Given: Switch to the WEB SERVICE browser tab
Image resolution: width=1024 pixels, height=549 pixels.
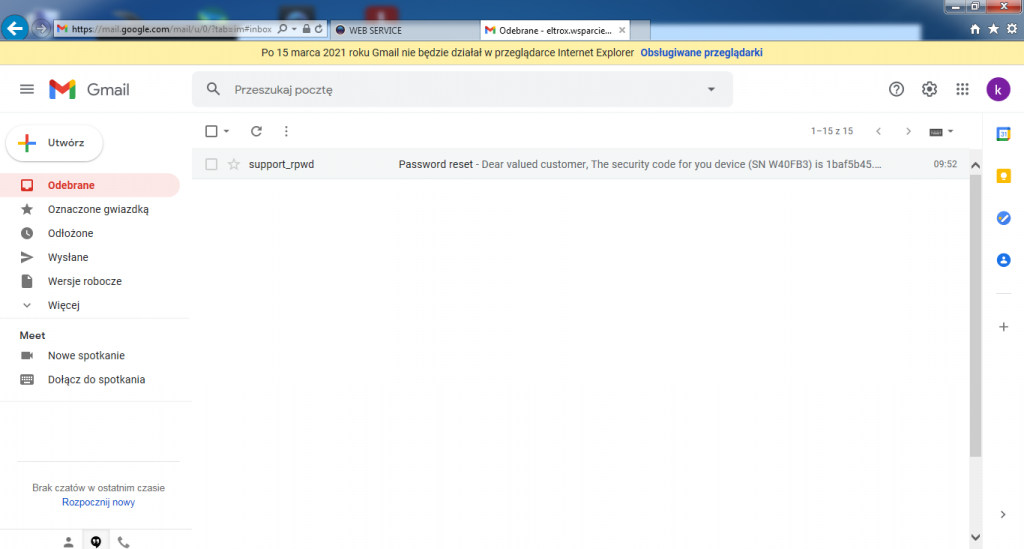Looking at the screenshot, I should (x=400, y=30).
